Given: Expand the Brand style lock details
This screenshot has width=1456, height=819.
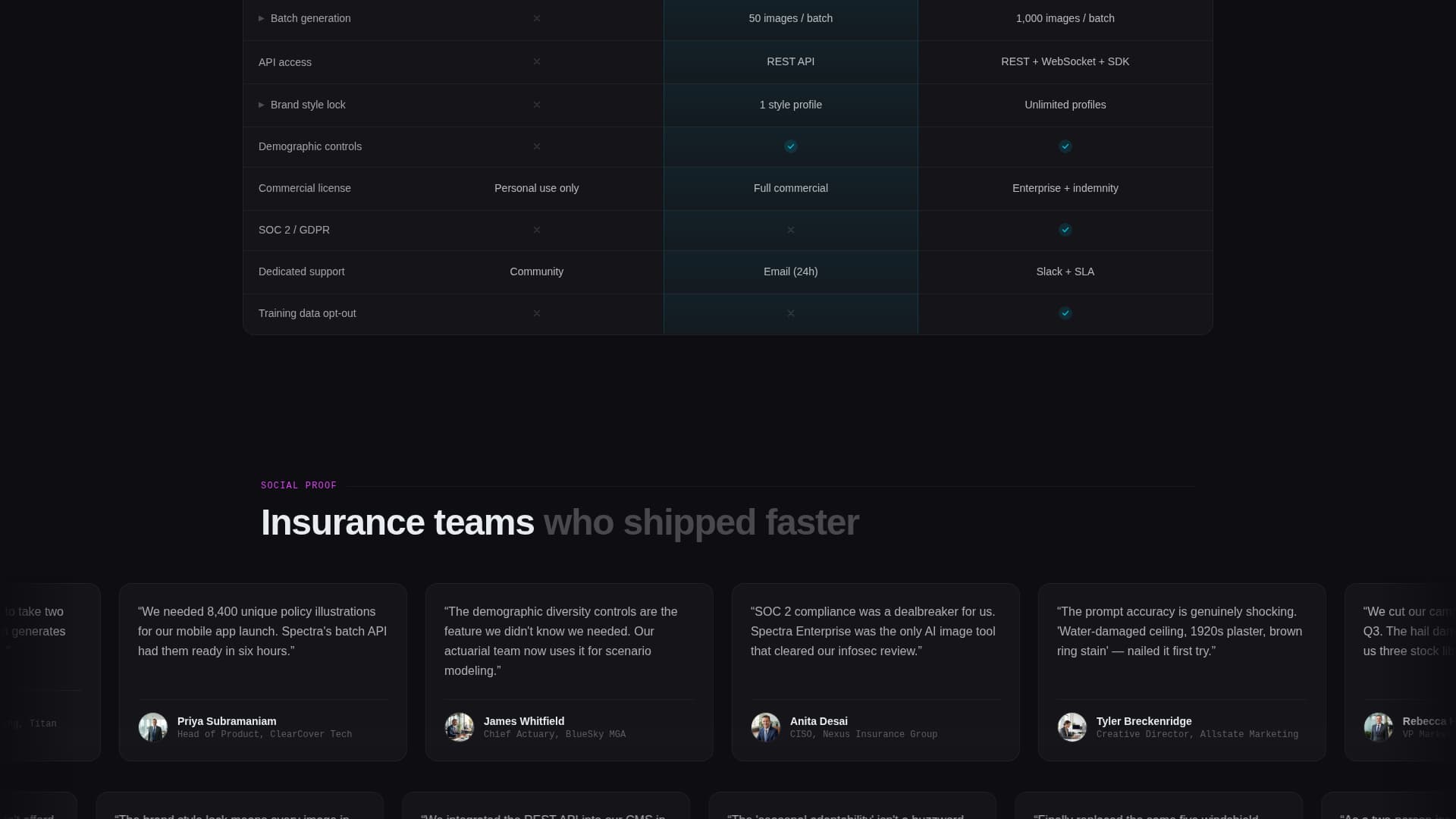Looking at the screenshot, I should 262,105.
